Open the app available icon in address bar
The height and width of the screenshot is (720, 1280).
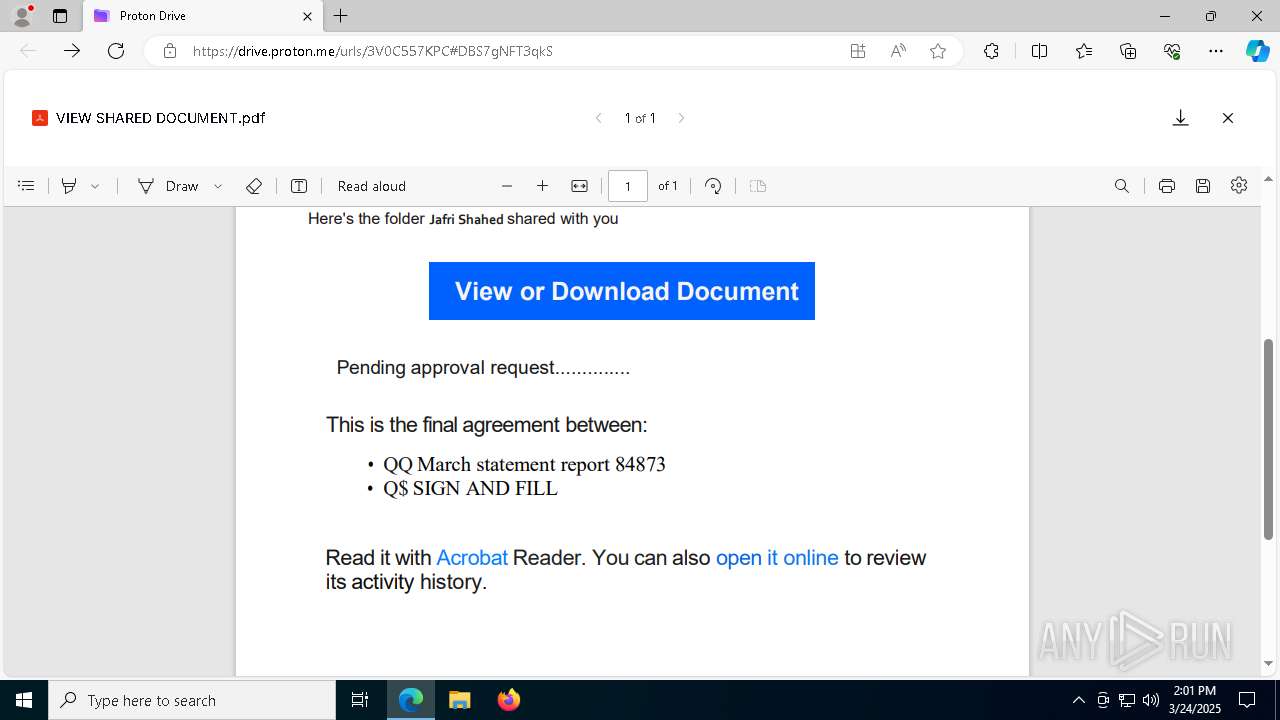click(x=857, y=51)
